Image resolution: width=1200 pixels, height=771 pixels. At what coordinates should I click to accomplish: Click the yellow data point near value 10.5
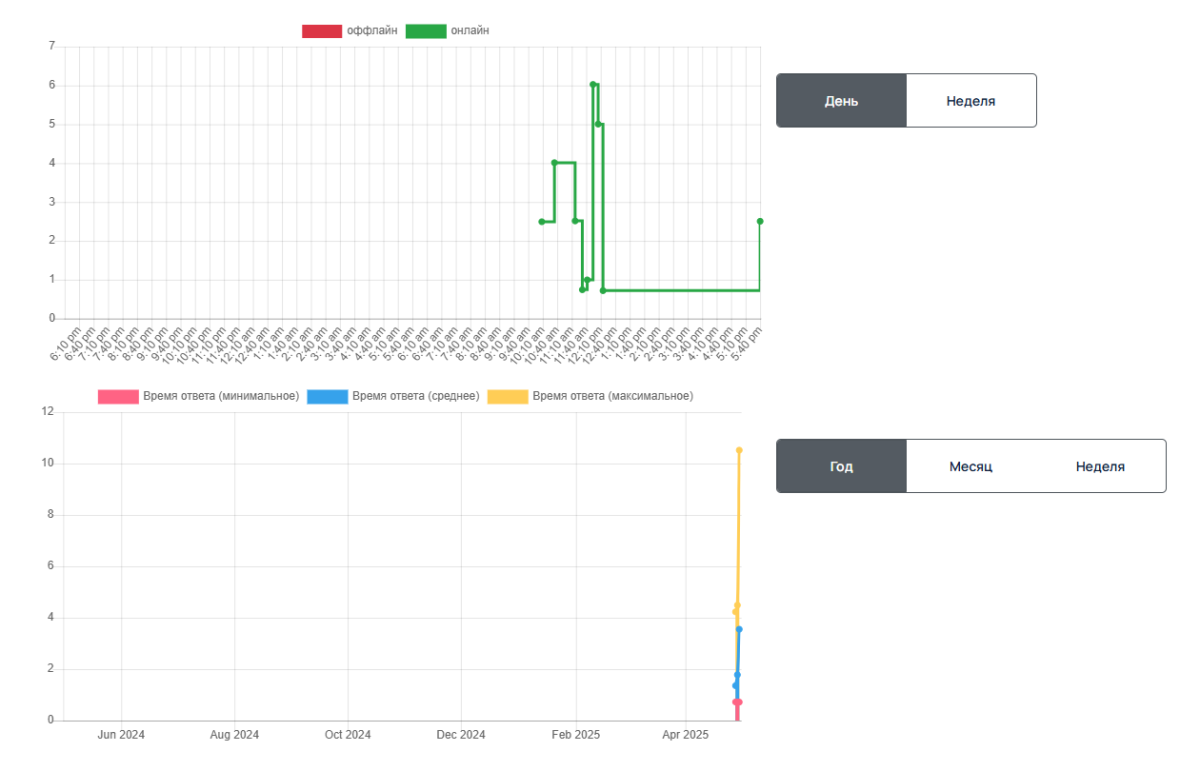click(x=738, y=451)
